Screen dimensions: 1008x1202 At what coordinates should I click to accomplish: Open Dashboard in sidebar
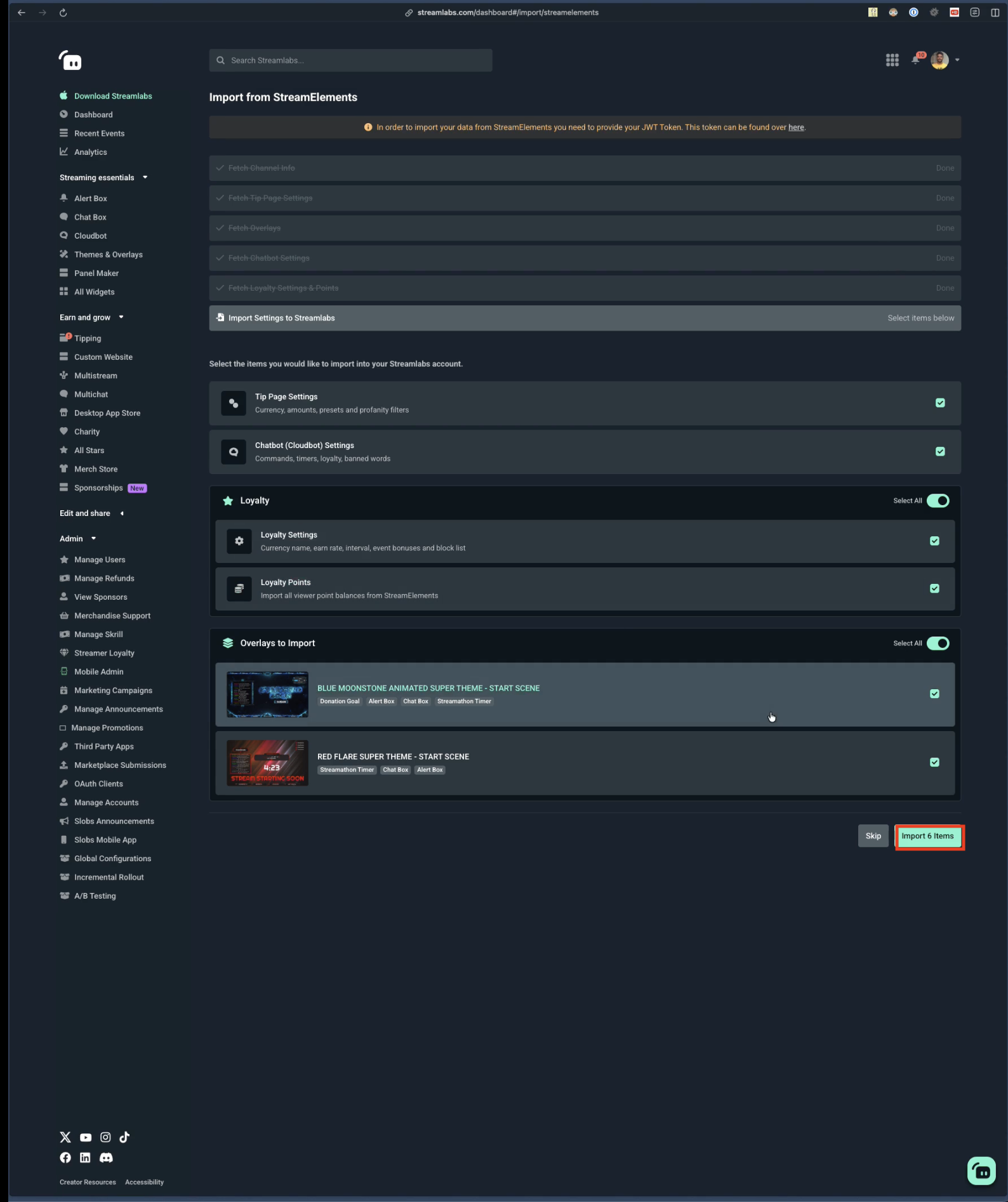coord(86,115)
